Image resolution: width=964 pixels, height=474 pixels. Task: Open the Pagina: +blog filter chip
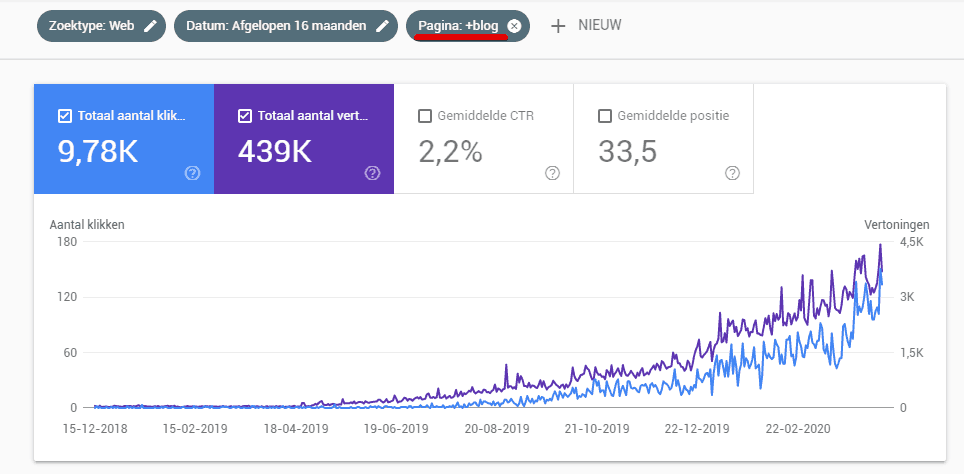coord(457,26)
